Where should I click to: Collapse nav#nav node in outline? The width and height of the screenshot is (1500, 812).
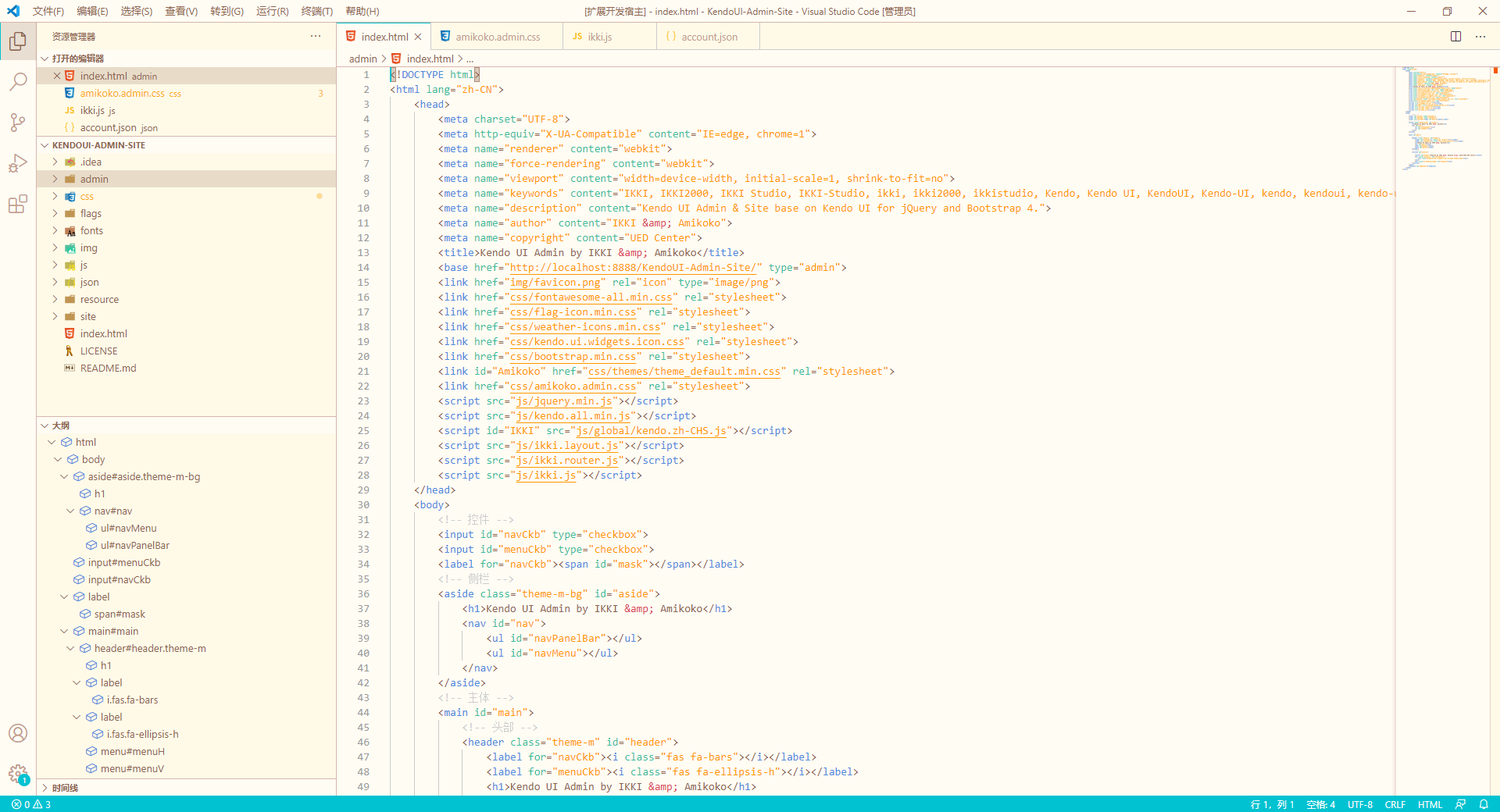(x=70, y=511)
